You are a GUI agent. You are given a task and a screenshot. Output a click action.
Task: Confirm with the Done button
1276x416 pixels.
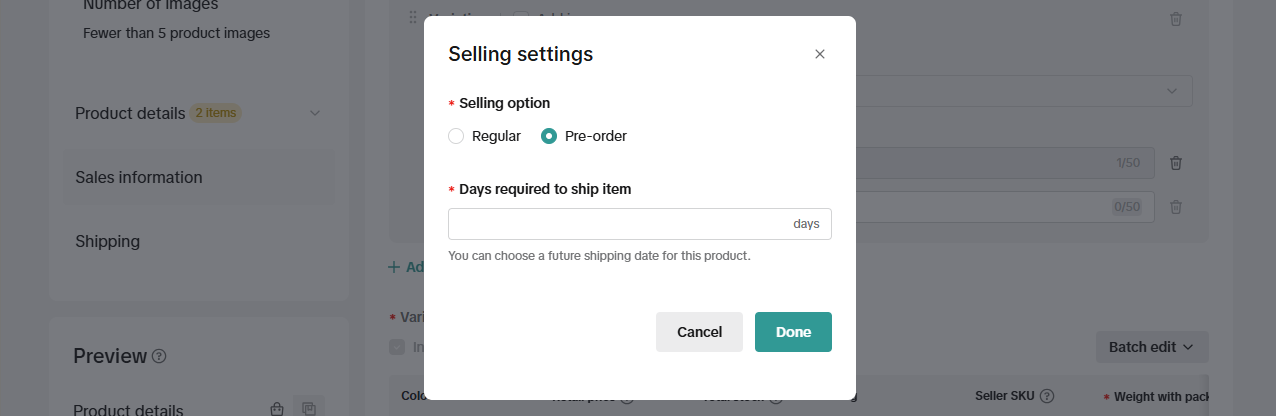click(x=793, y=332)
